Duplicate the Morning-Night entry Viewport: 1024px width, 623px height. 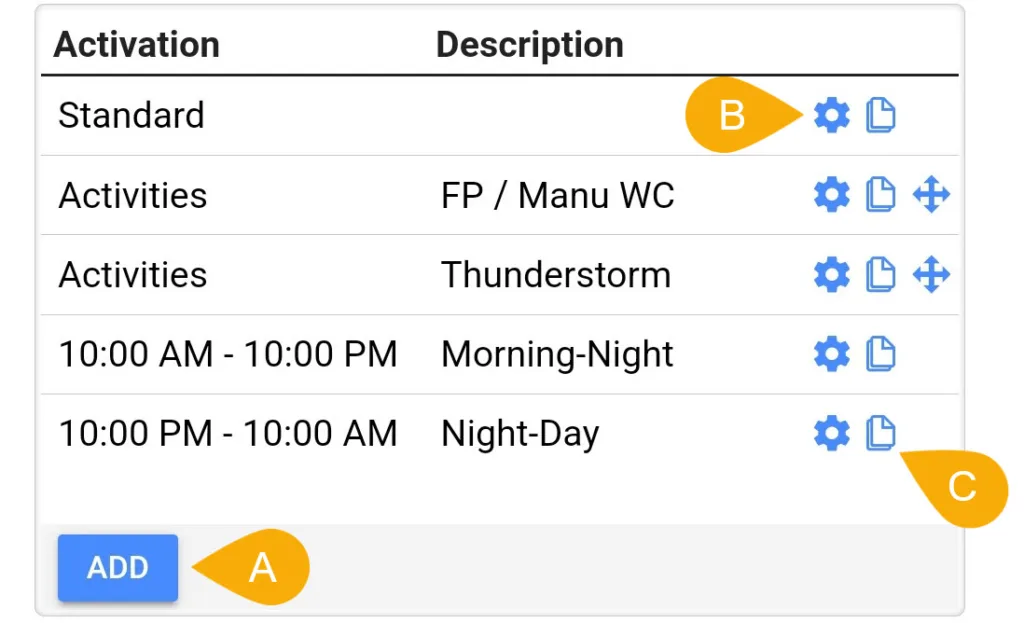click(880, 354)
